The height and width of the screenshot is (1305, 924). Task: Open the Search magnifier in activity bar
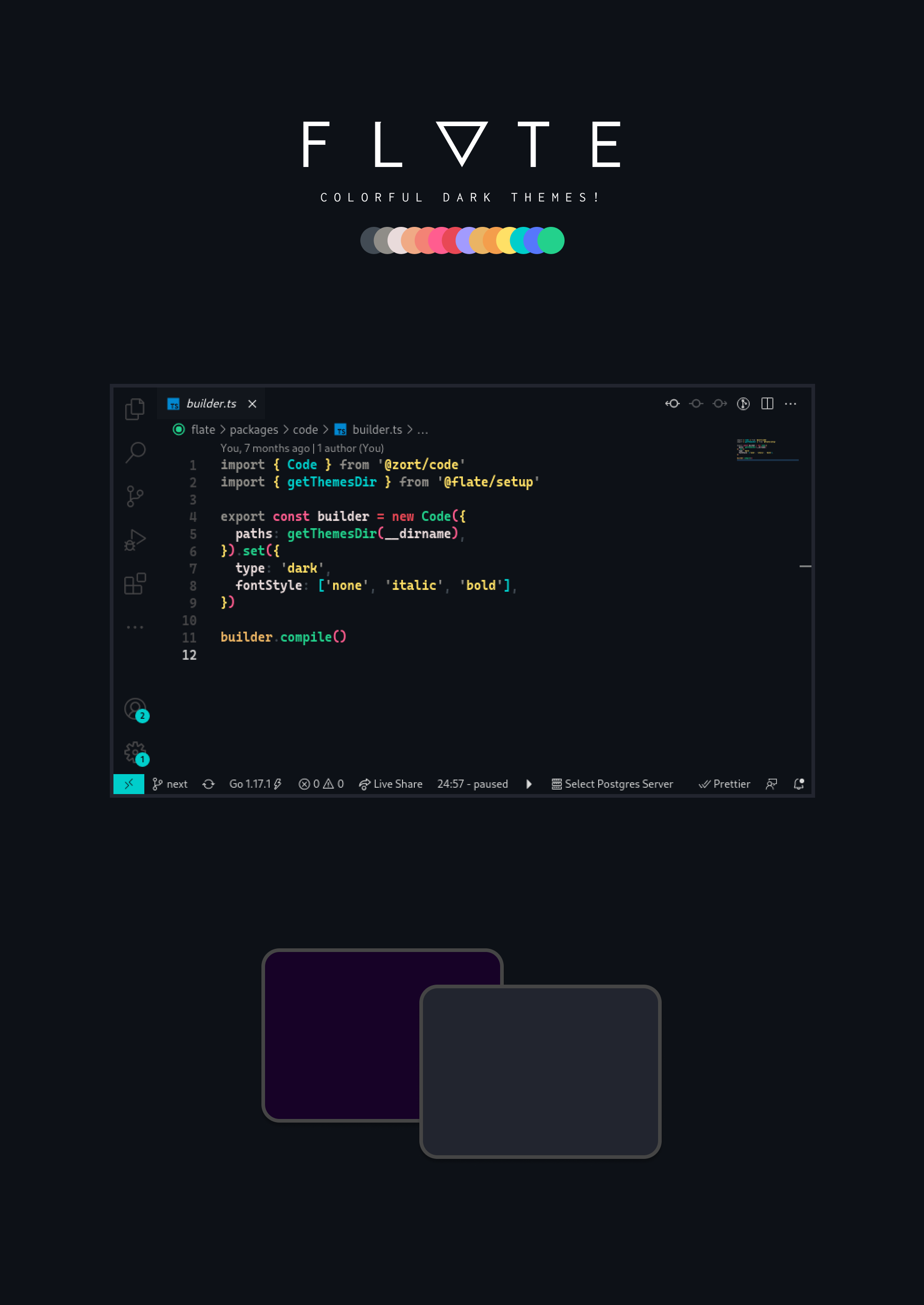tap(135, 452)
